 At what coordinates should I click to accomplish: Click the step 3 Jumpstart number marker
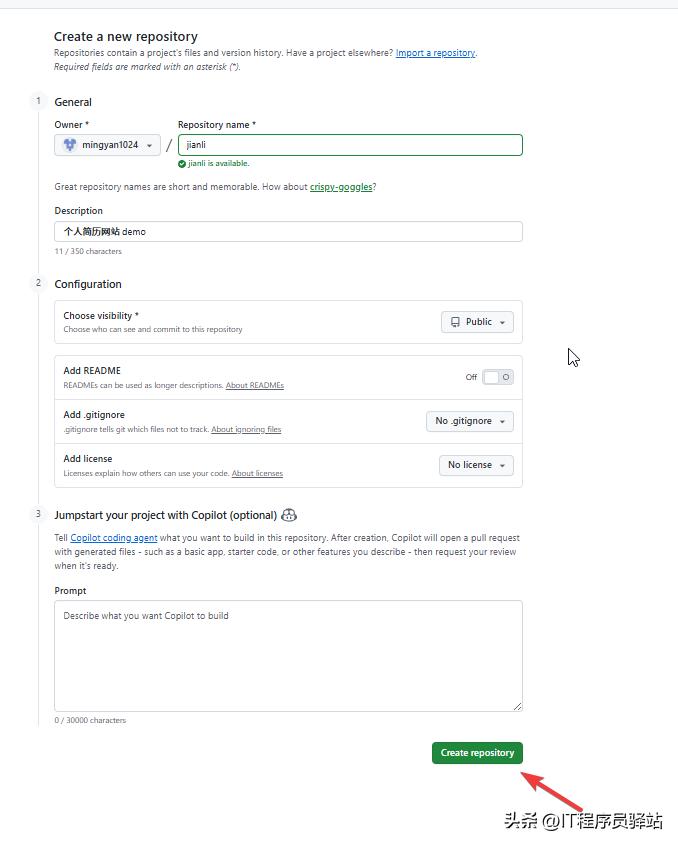click(x=38, y=514)
